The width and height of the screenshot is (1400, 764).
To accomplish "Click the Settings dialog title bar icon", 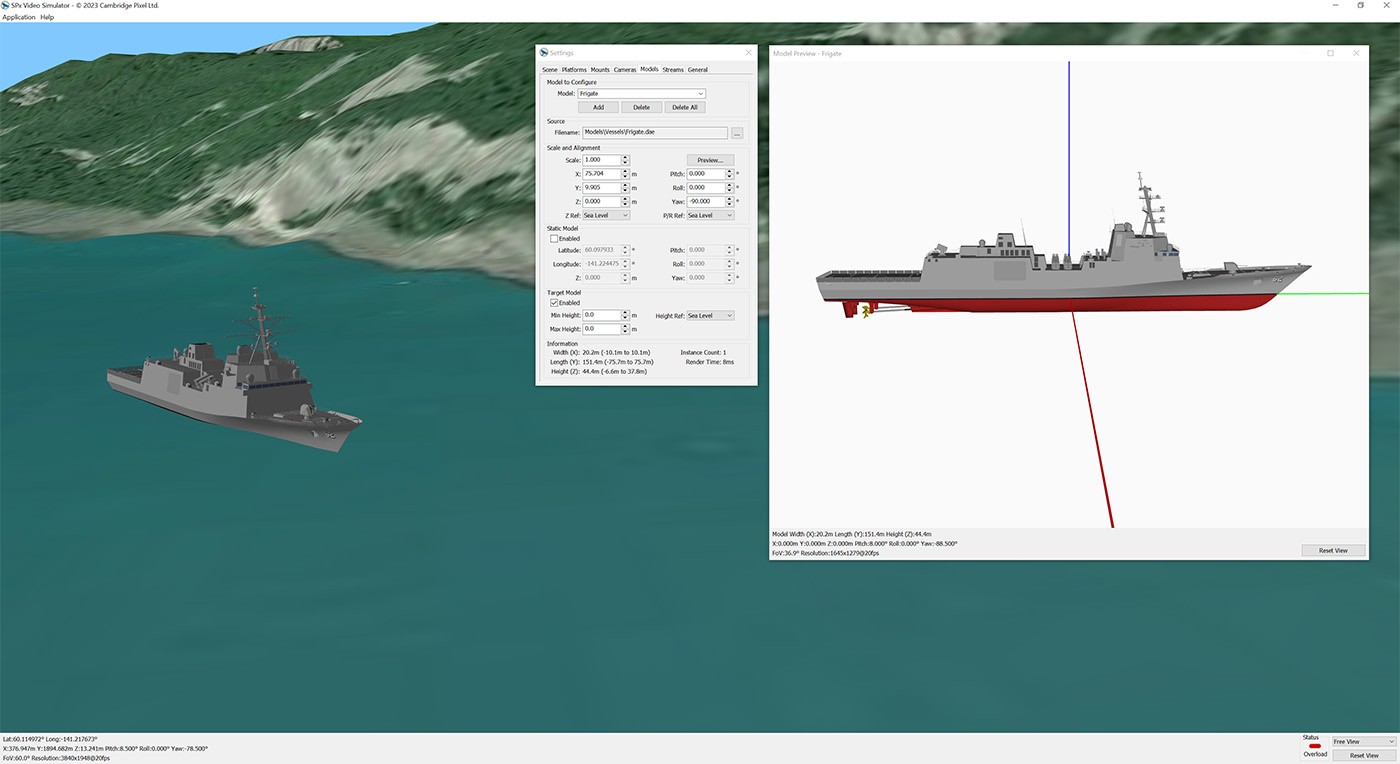I will pos(545,52).
